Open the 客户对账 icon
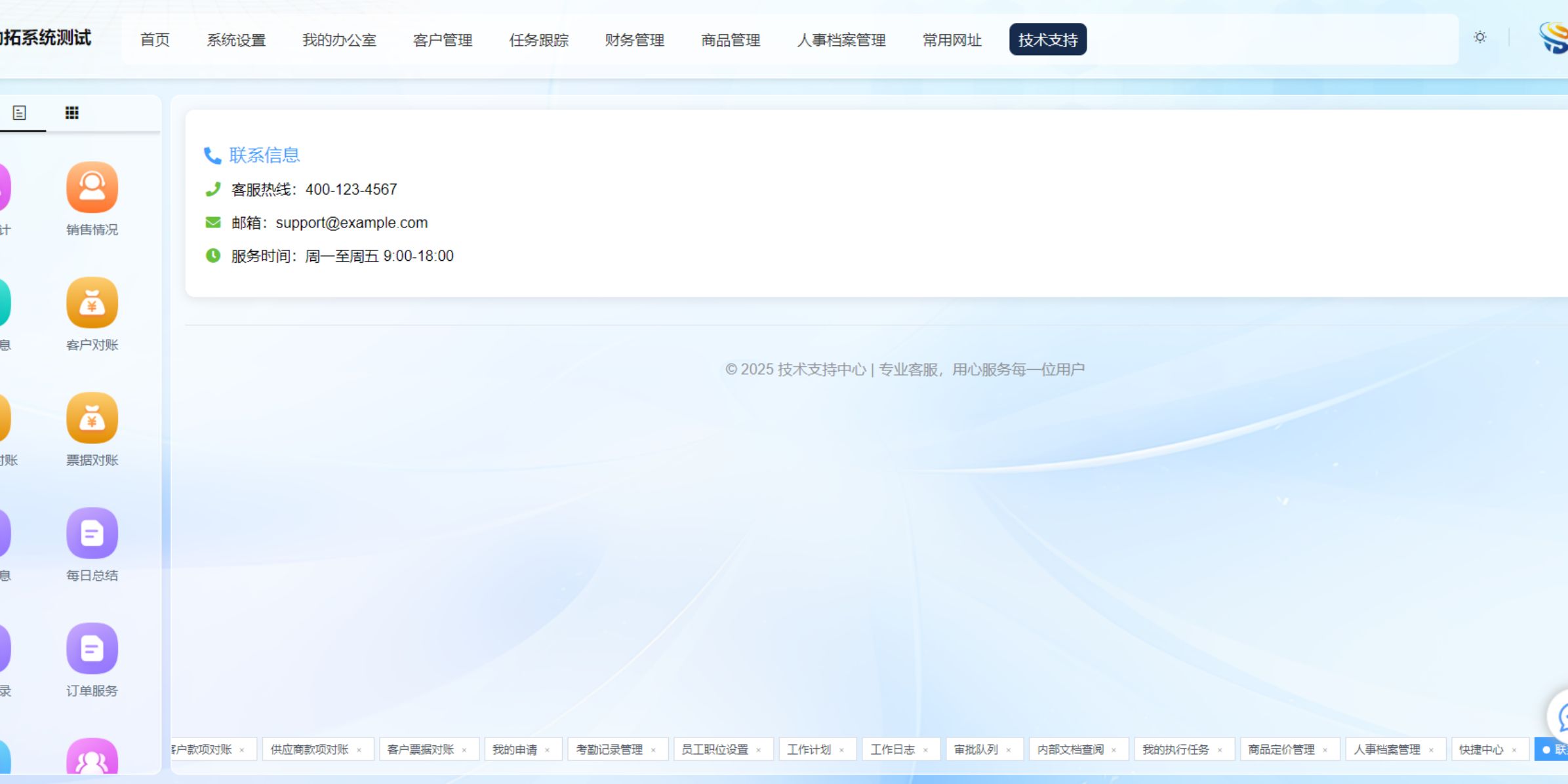 (92, 303)
